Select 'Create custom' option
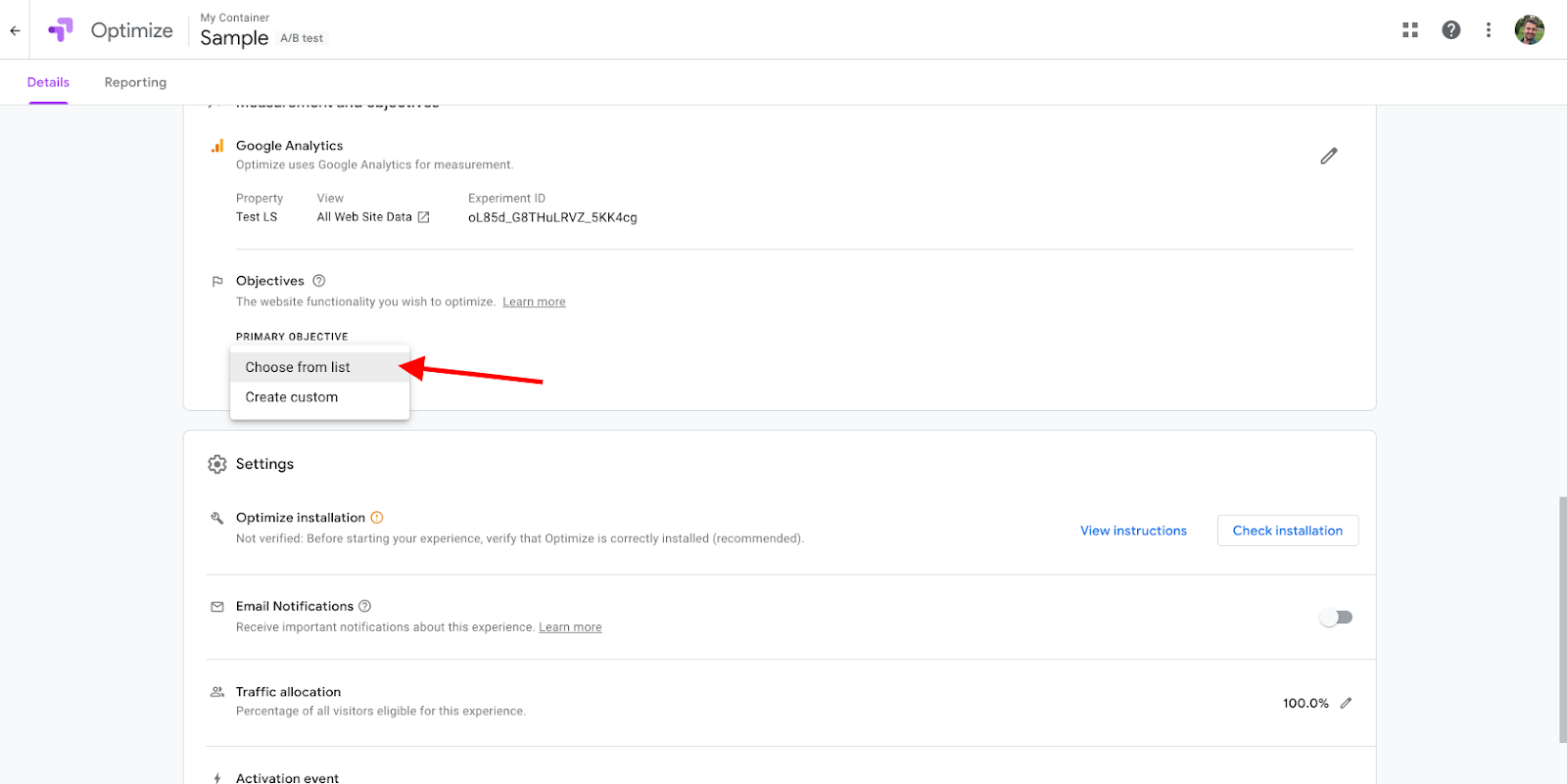 pyautogui.click(x=292, y=397)
